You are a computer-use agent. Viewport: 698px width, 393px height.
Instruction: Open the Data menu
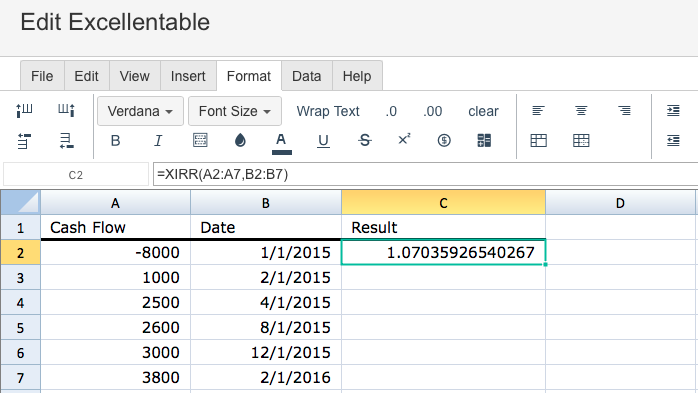pyautogui.click(x=307, y=76)
